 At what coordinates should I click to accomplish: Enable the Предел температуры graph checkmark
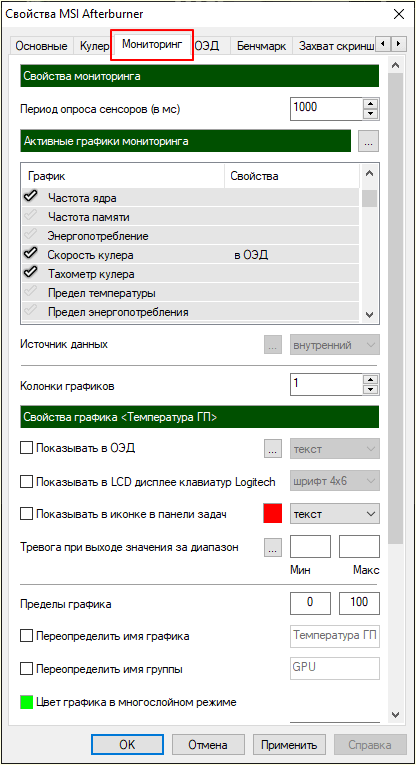[30, 292]
